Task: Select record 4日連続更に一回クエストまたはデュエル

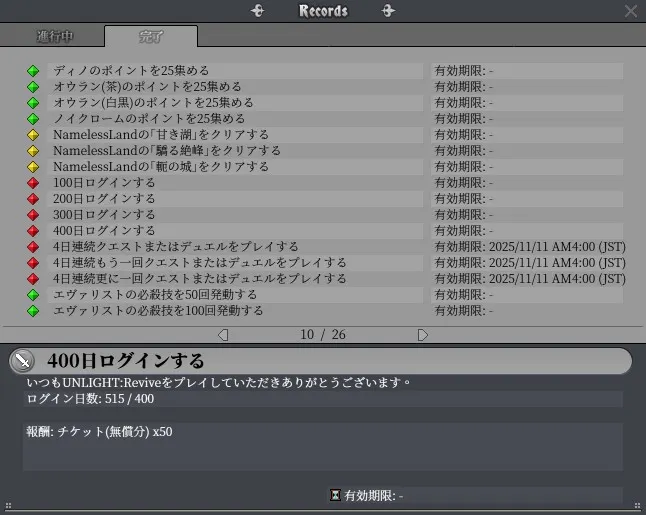Action: 235,279
